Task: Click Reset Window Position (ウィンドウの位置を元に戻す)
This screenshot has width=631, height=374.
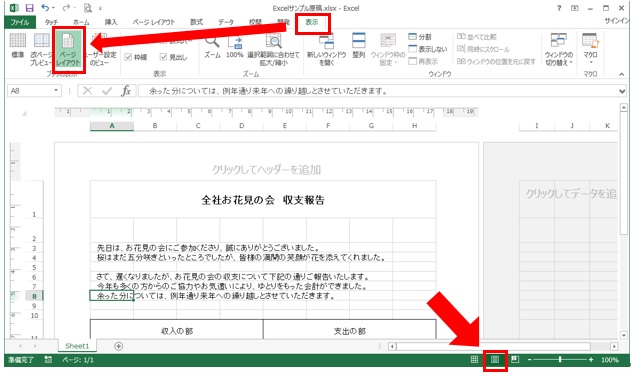Action: [496, 61]
